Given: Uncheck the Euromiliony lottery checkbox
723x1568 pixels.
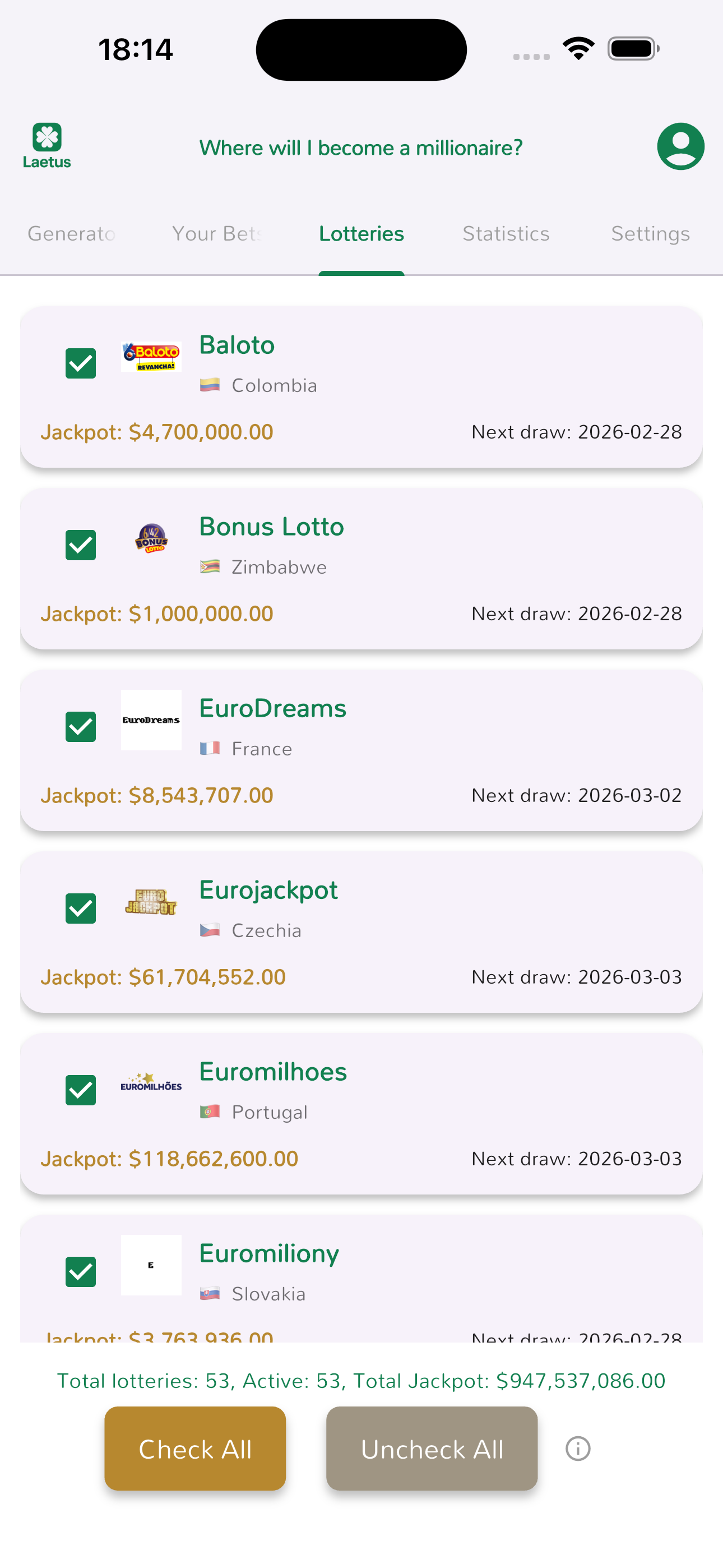Looking at the screenshot, I should click(x=81, y=1271).
